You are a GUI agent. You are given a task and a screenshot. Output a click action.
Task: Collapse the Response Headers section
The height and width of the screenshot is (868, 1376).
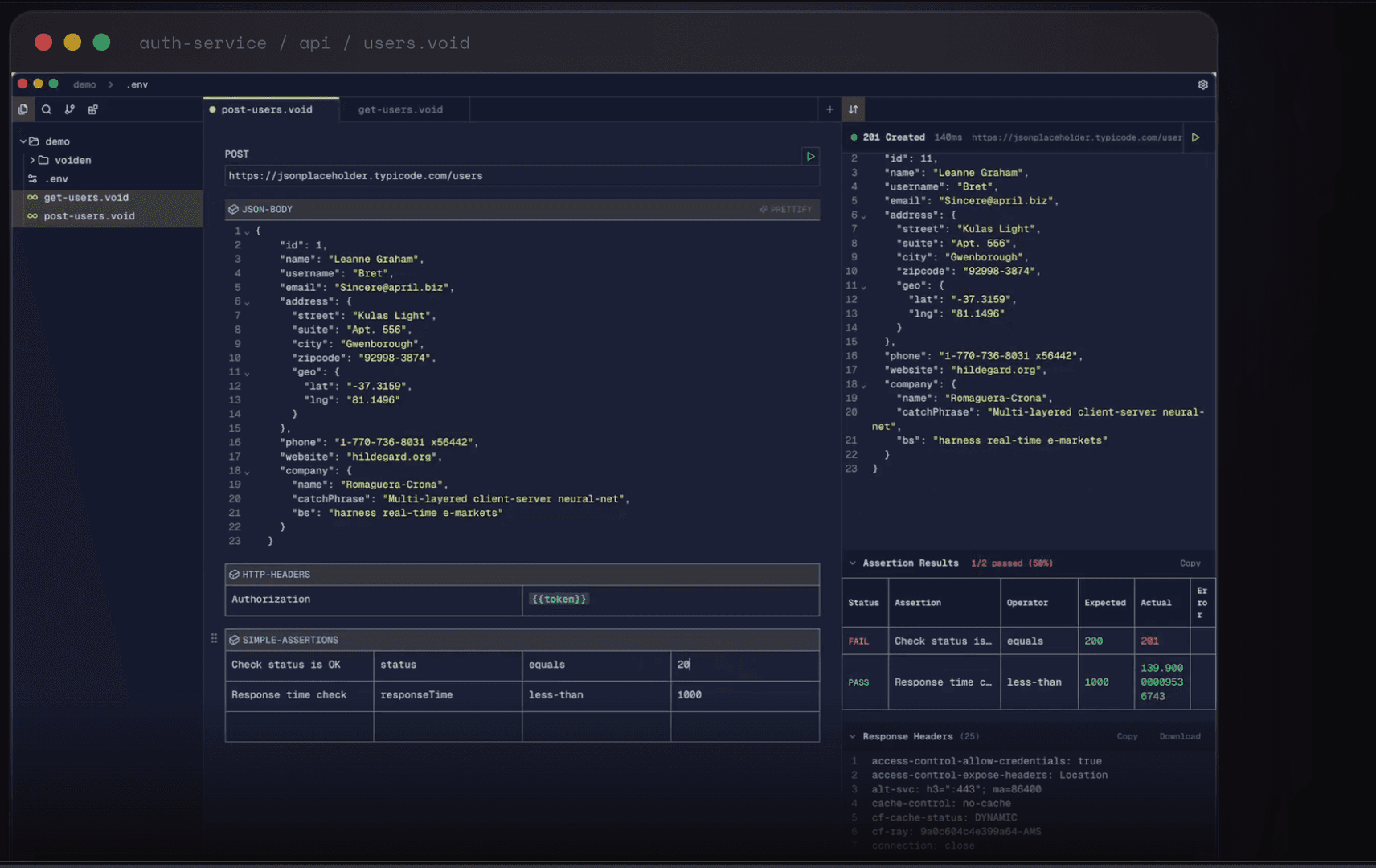coord(852,736)
